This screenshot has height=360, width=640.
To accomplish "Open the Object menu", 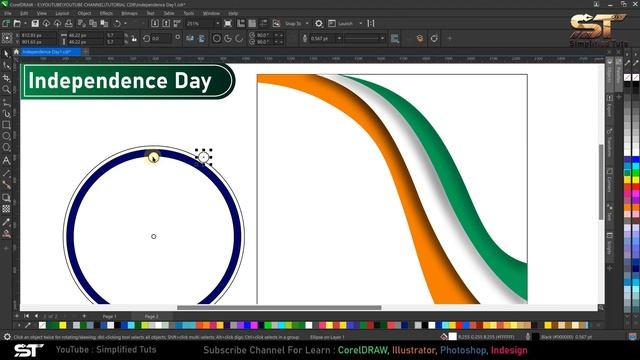I will 84,13.
